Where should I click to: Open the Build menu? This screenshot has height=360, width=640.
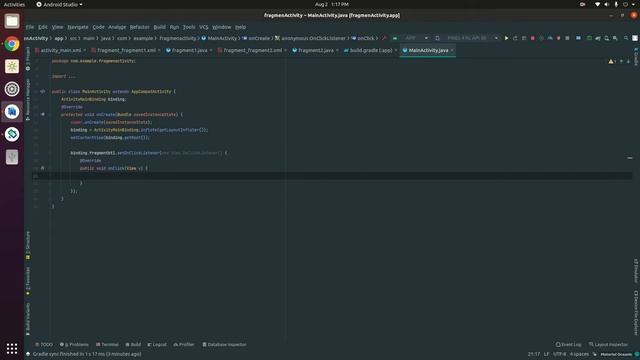(x=160, y=27)
